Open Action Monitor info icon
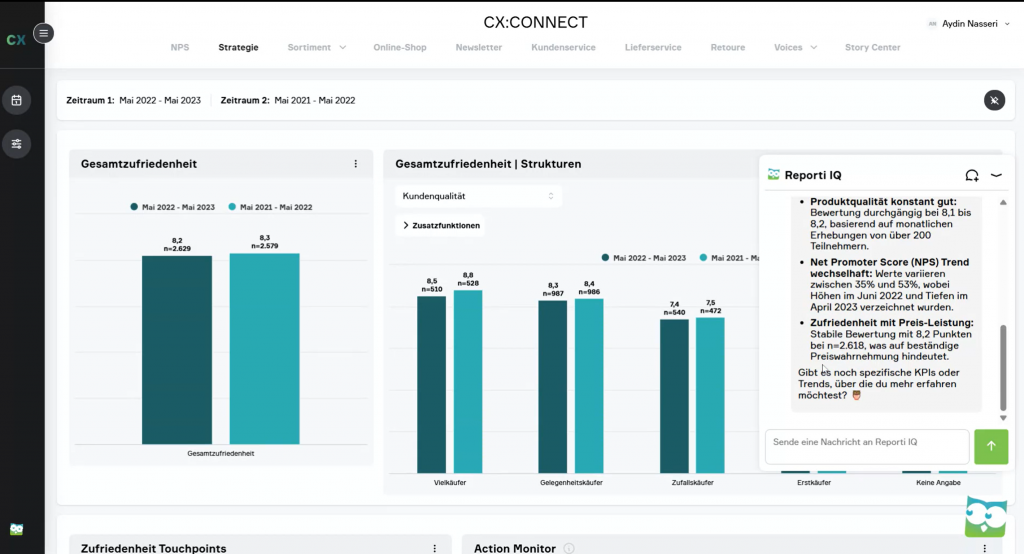 point(569,548)
